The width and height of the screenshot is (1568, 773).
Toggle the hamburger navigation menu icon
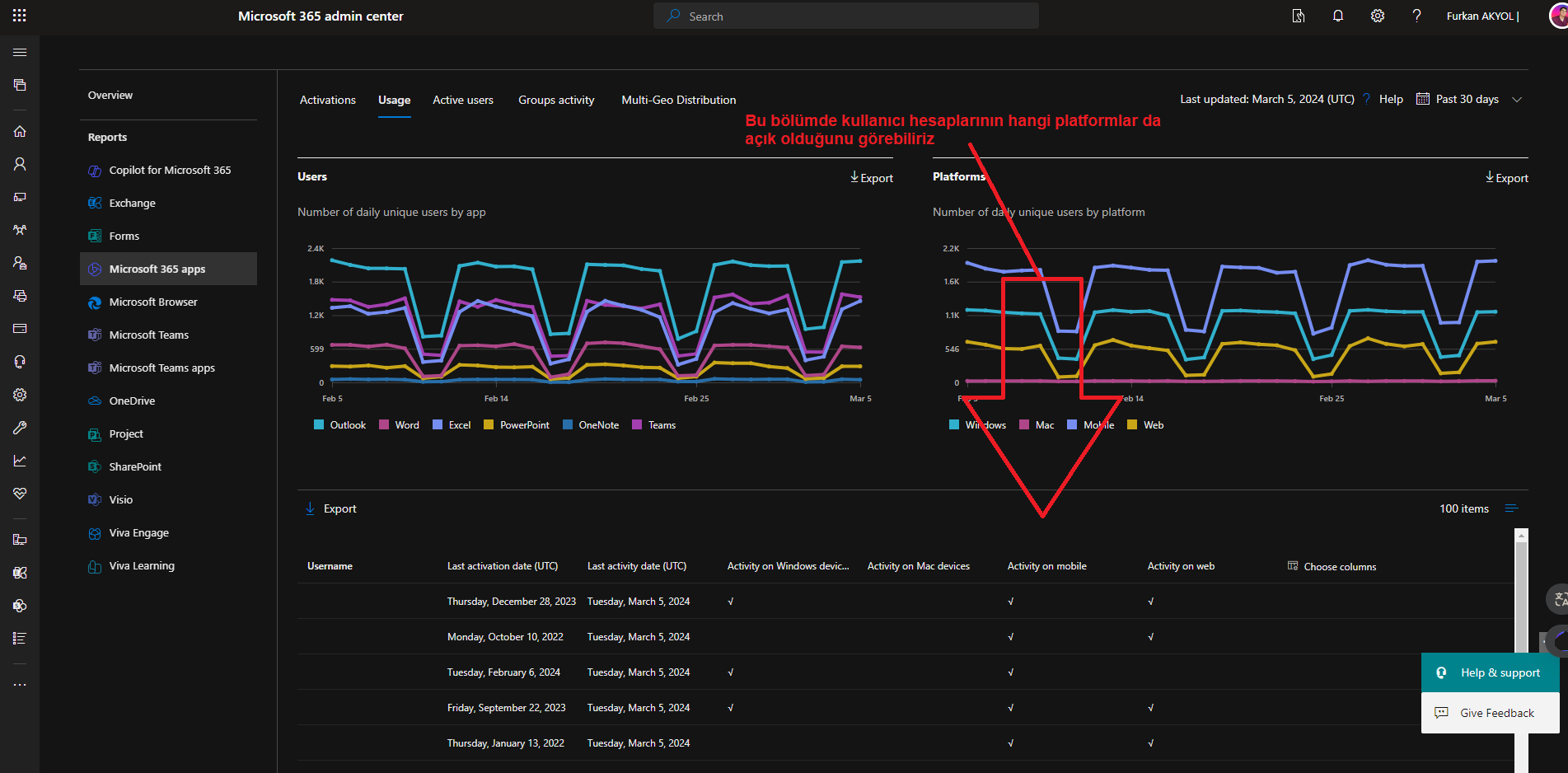pos(20,53)
